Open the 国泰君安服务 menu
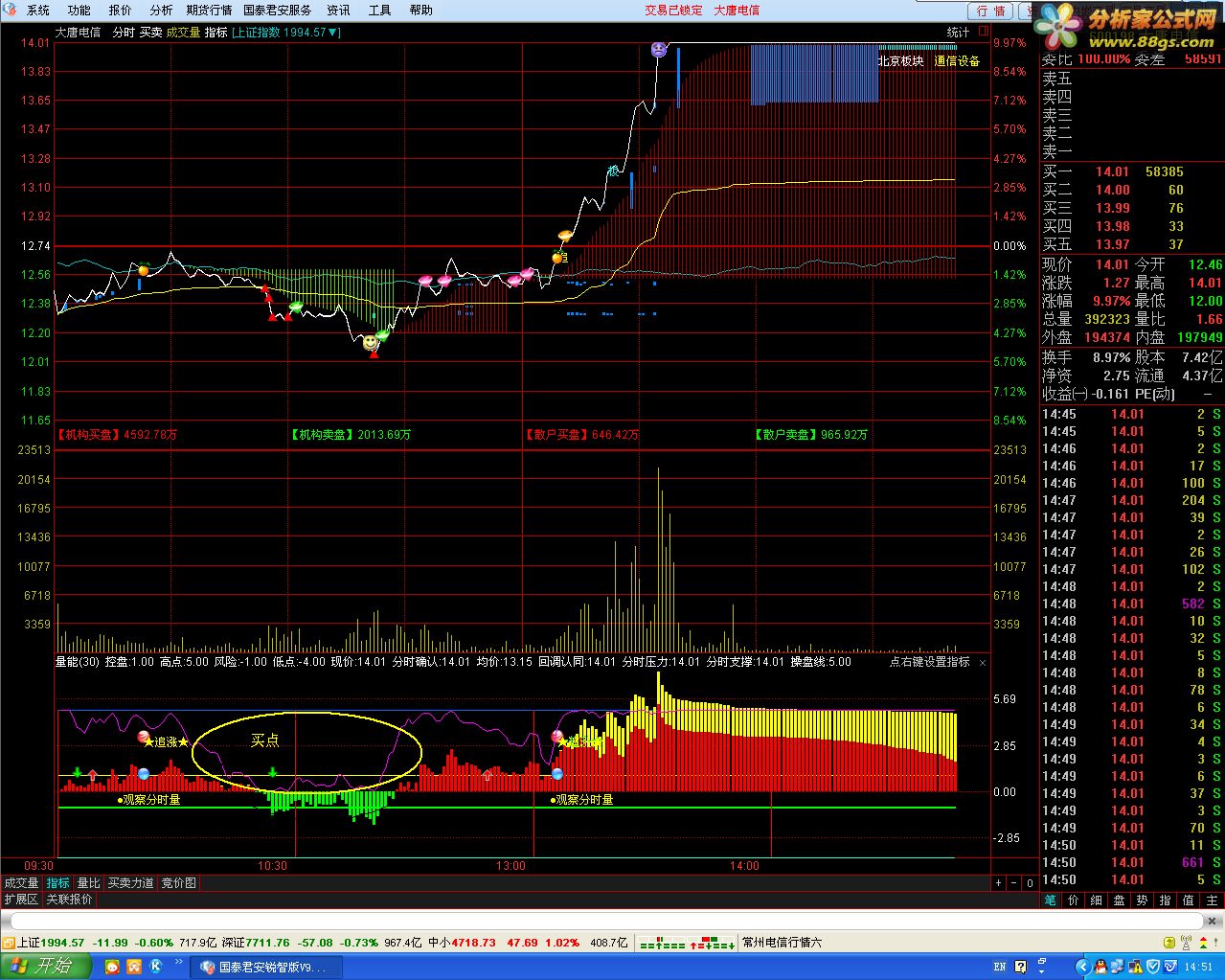Viewport: 1225px width, 980px height. tap(278, 10)
